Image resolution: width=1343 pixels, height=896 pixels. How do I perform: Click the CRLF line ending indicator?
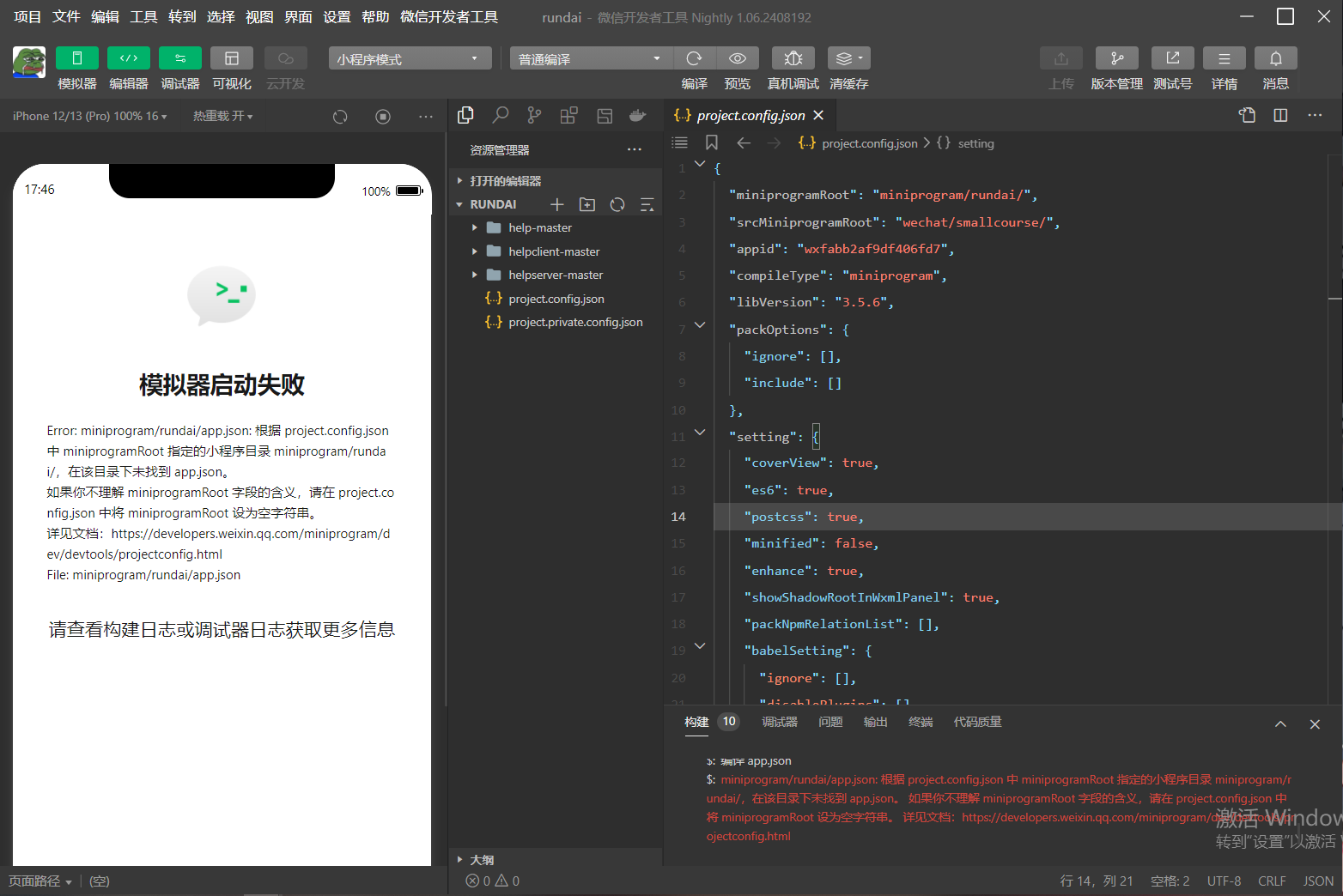(x=1272, y=881)
